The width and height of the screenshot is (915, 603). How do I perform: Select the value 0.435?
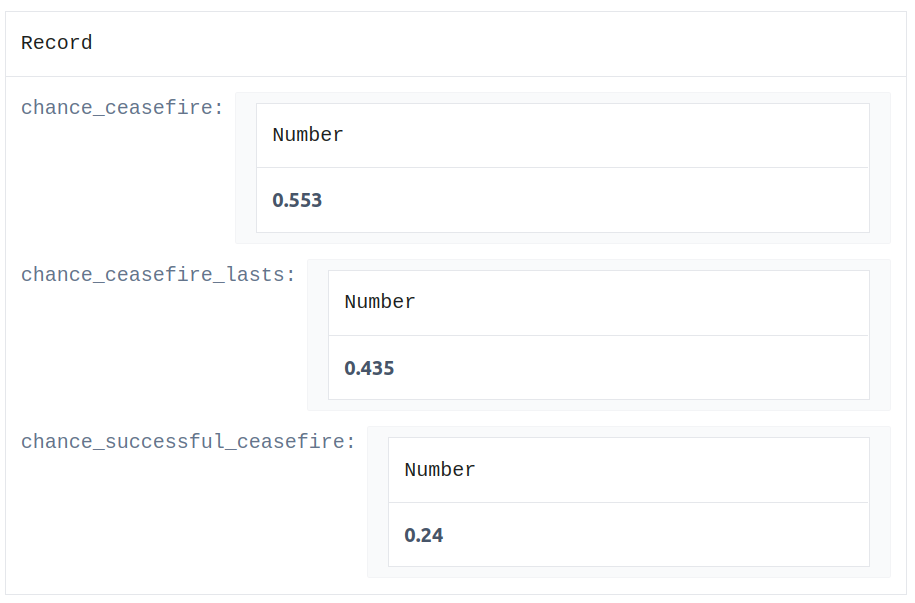pyautogui.click(x=369, y=368)
